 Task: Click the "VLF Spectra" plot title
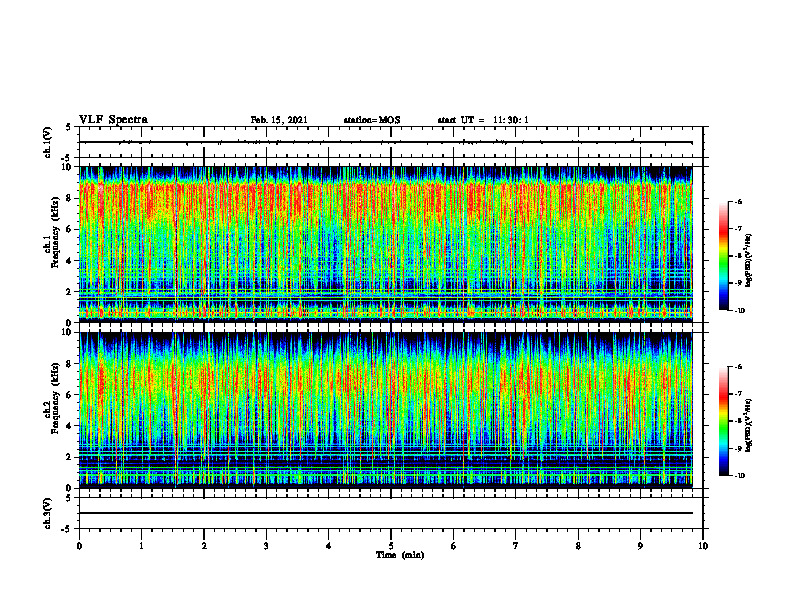[113, 120]
